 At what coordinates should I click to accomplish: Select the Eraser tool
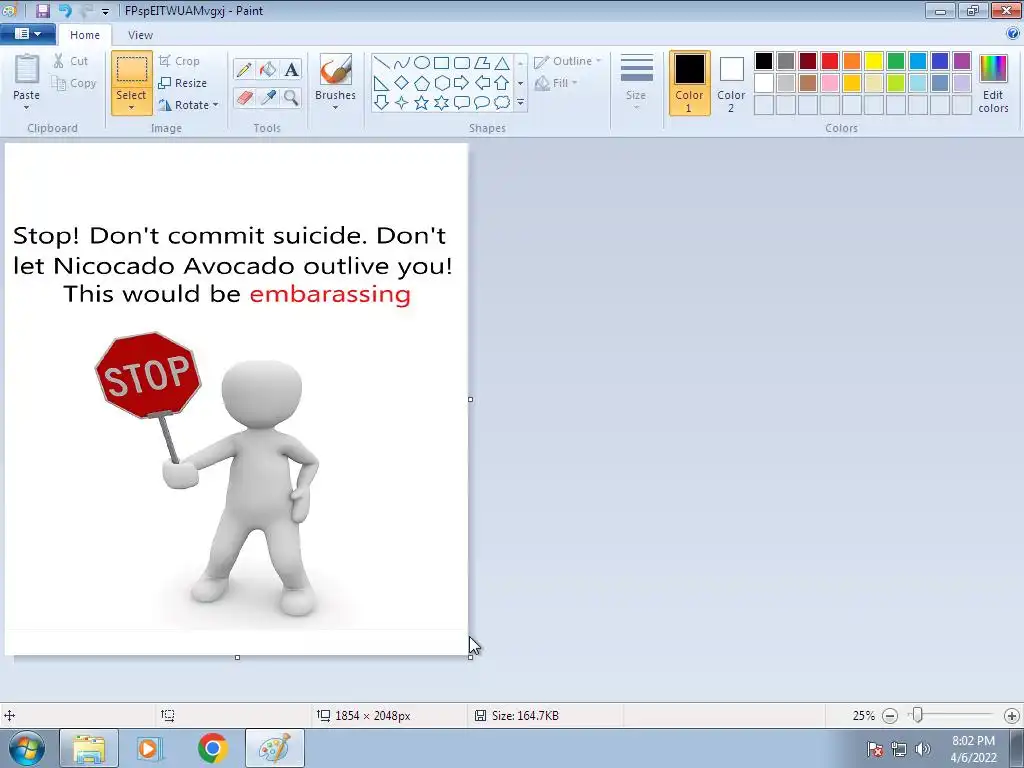244,98
